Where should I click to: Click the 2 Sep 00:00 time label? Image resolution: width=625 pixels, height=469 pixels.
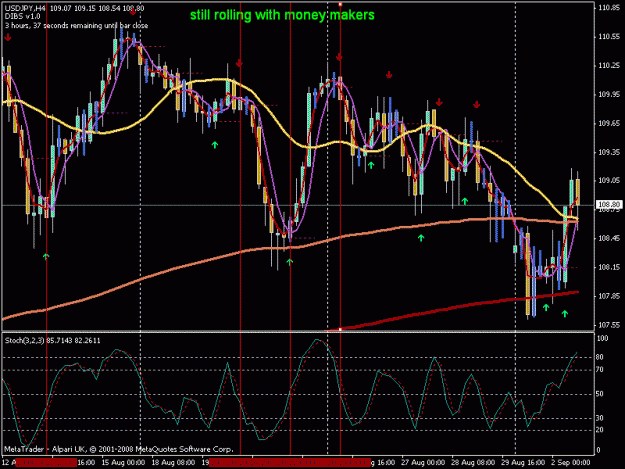tap(570, 463)
